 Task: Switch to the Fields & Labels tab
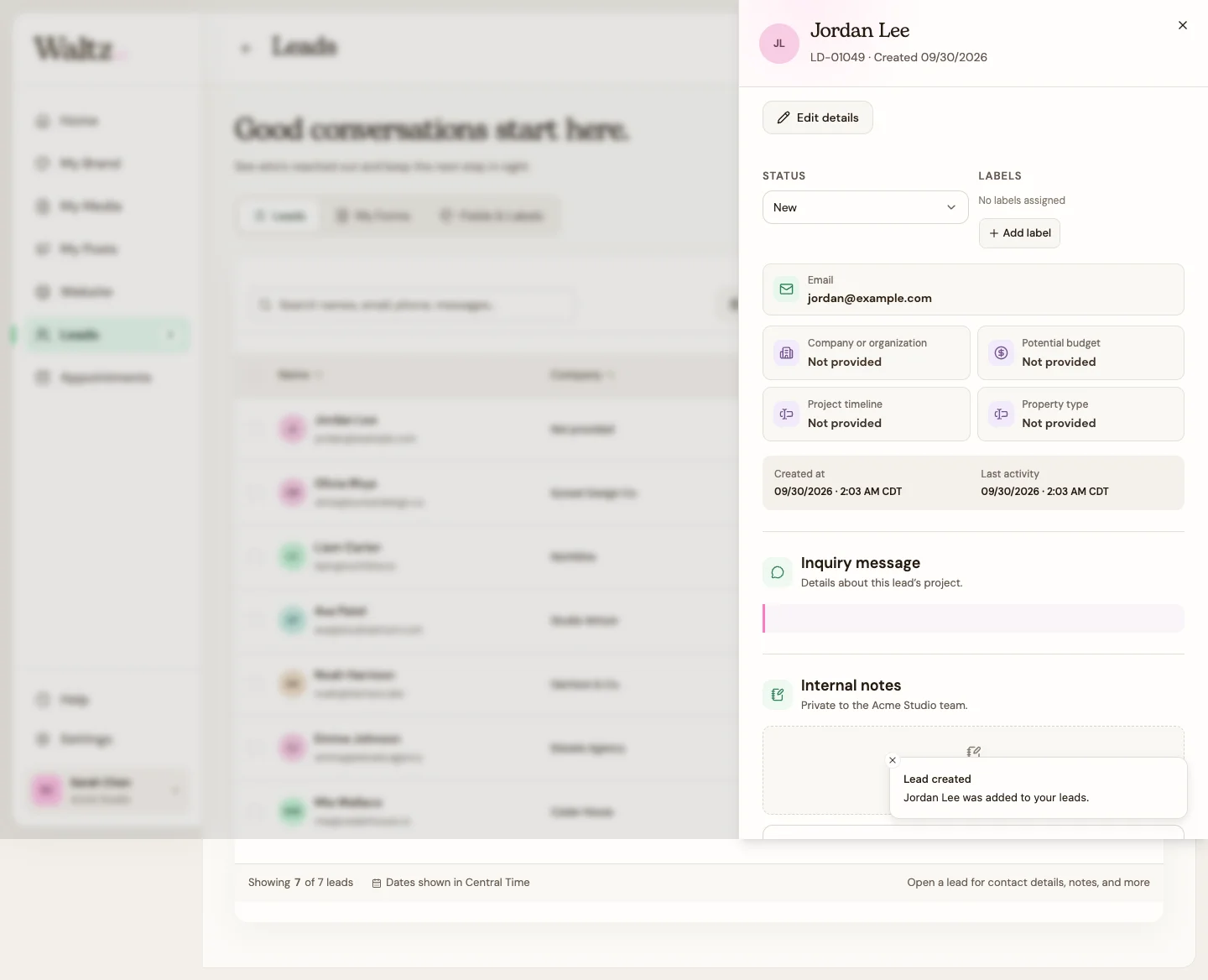click(x=492, y=216)
